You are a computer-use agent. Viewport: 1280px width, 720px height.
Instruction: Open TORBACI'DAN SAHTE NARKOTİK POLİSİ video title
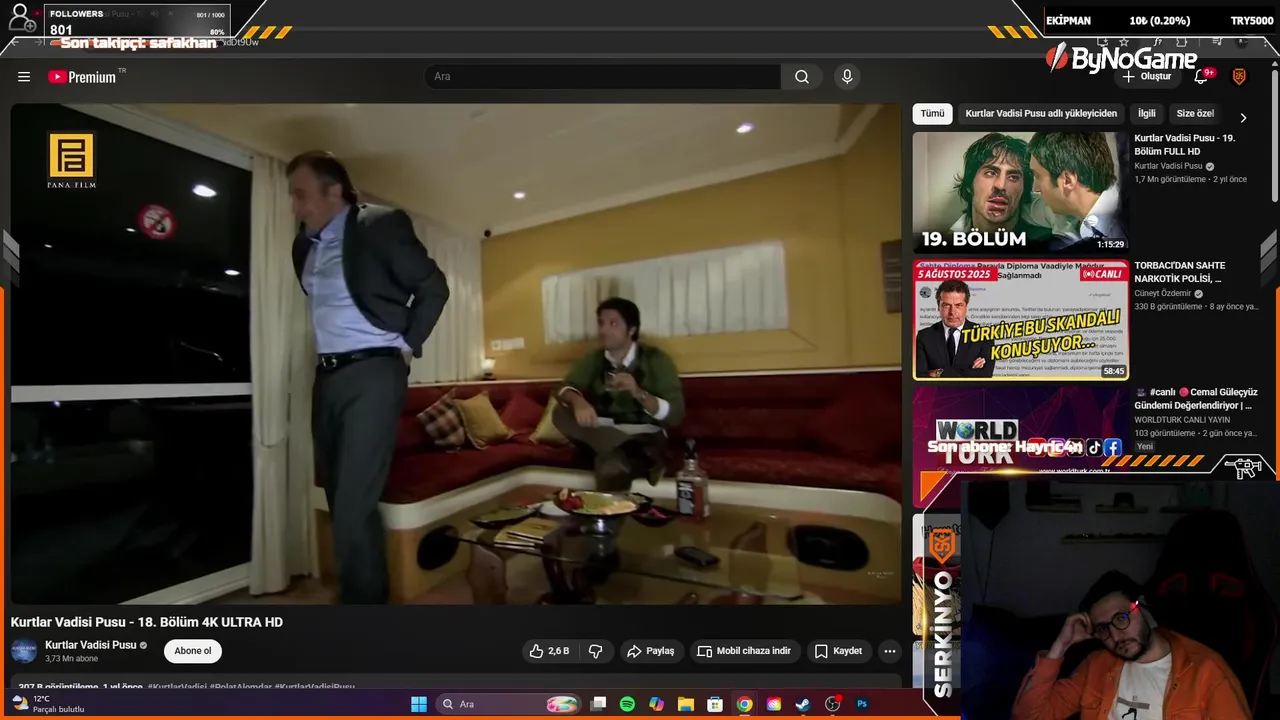click(1180, 272)
